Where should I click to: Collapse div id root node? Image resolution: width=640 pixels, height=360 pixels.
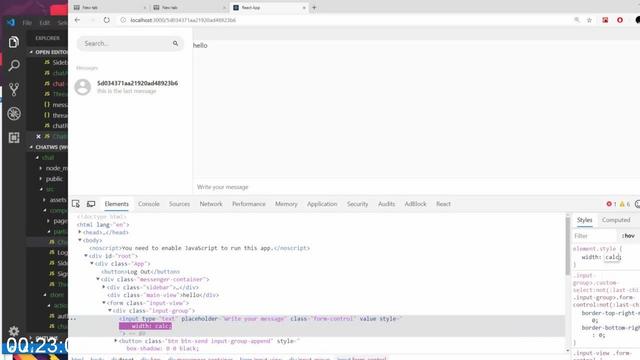pos(86,256)
